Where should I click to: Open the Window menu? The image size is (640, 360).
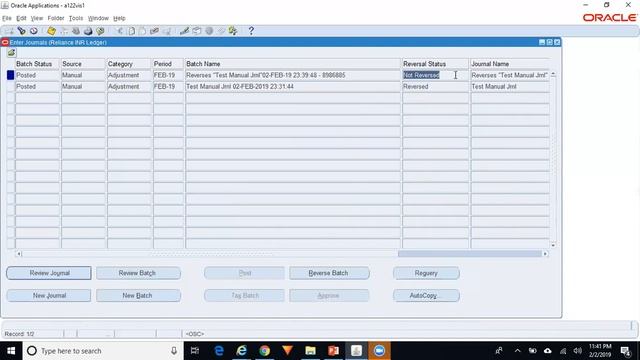pyautogui.click(x=98, y=18)
